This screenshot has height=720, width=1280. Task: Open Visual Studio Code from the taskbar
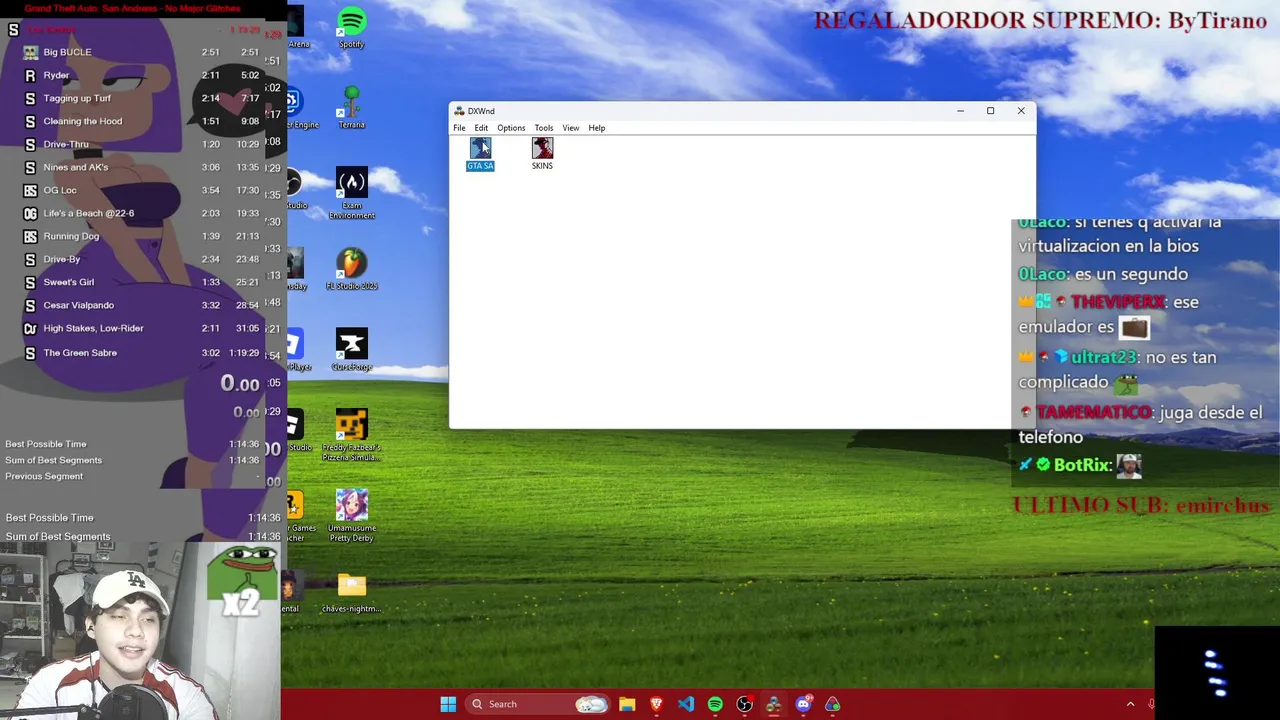pos(686,704)
